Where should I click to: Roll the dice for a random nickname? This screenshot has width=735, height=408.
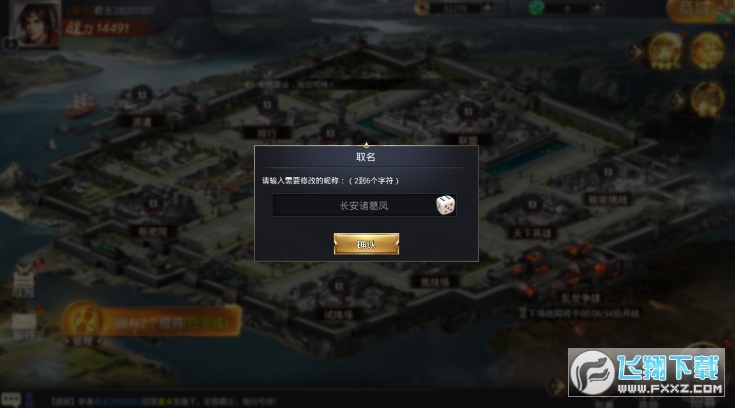click(x=445, y=205)
